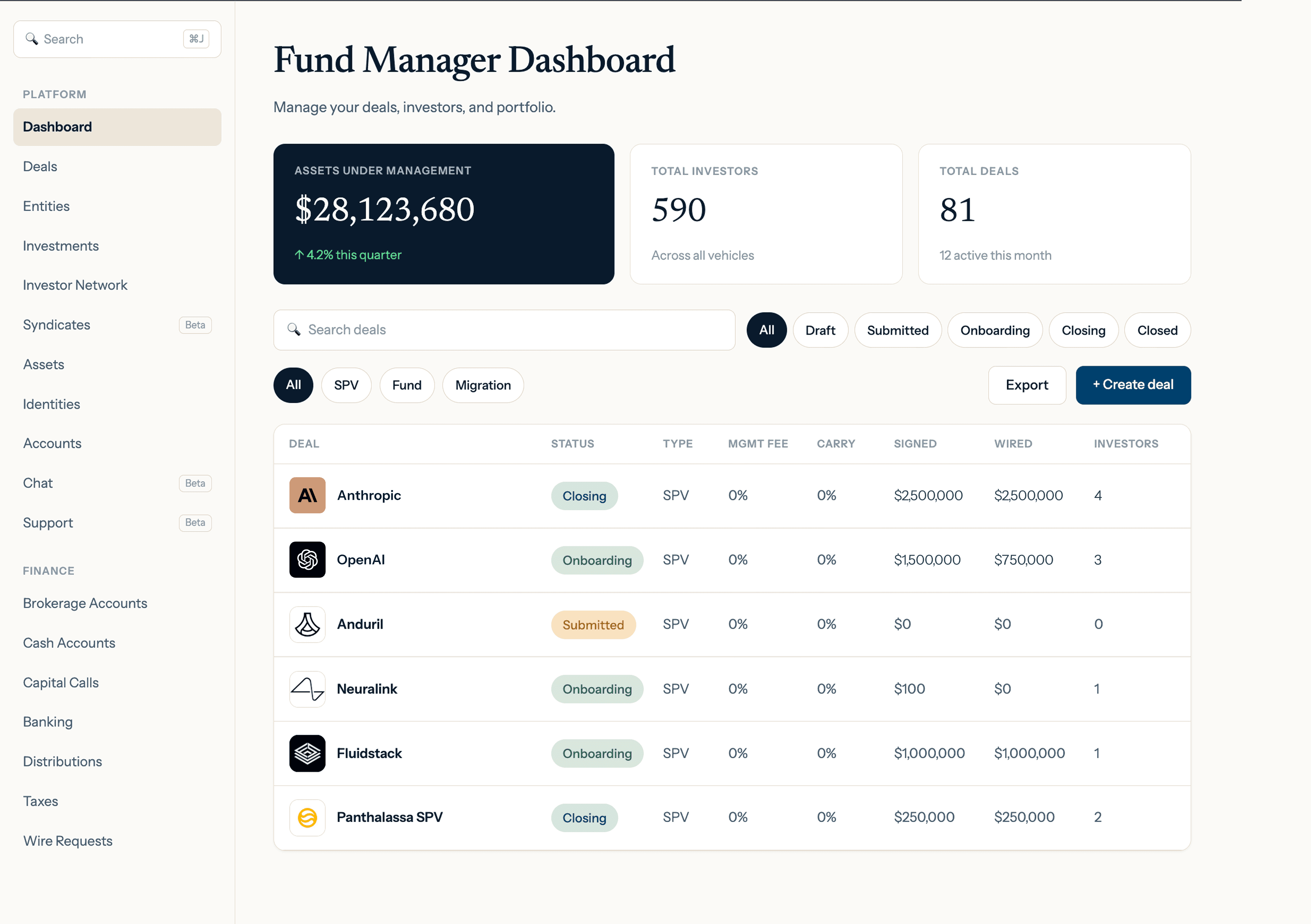Open Syndicates beta section
This screenshot has width=1311, height=924.
117,325
